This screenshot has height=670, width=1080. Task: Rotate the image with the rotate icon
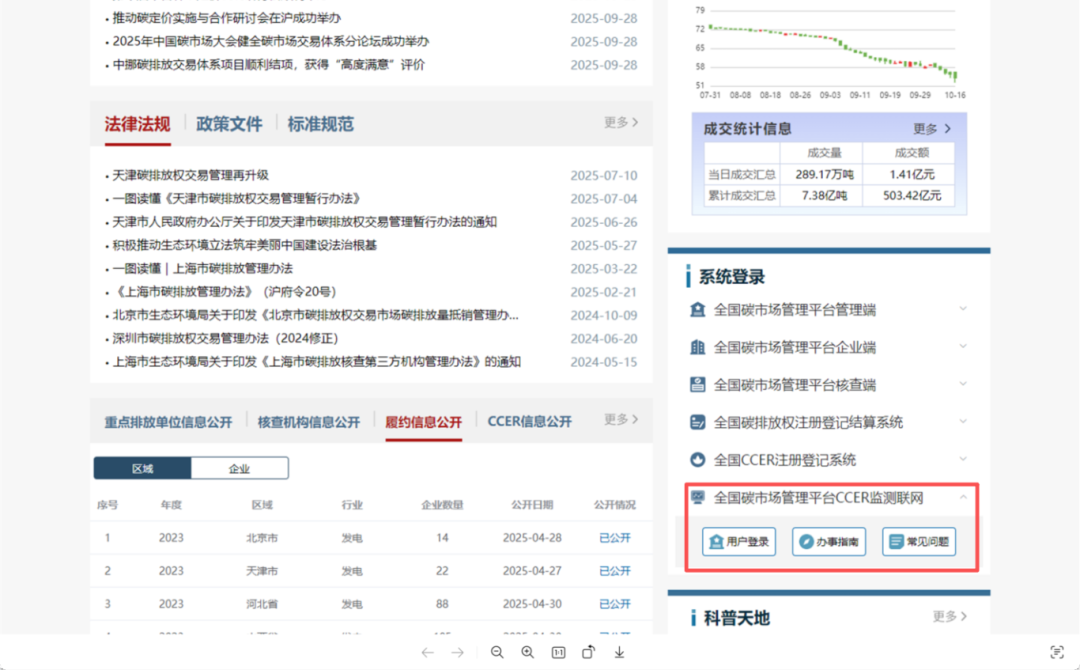pos(589,652)
